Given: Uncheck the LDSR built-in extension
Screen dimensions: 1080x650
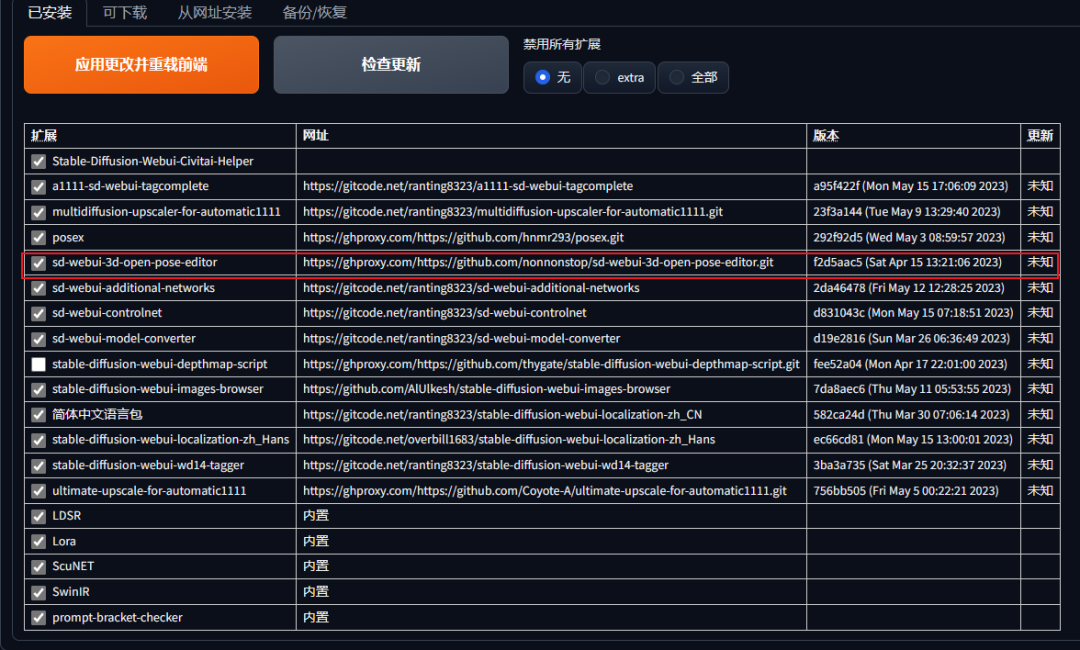Looking at the screenshot, I should 39,516.
